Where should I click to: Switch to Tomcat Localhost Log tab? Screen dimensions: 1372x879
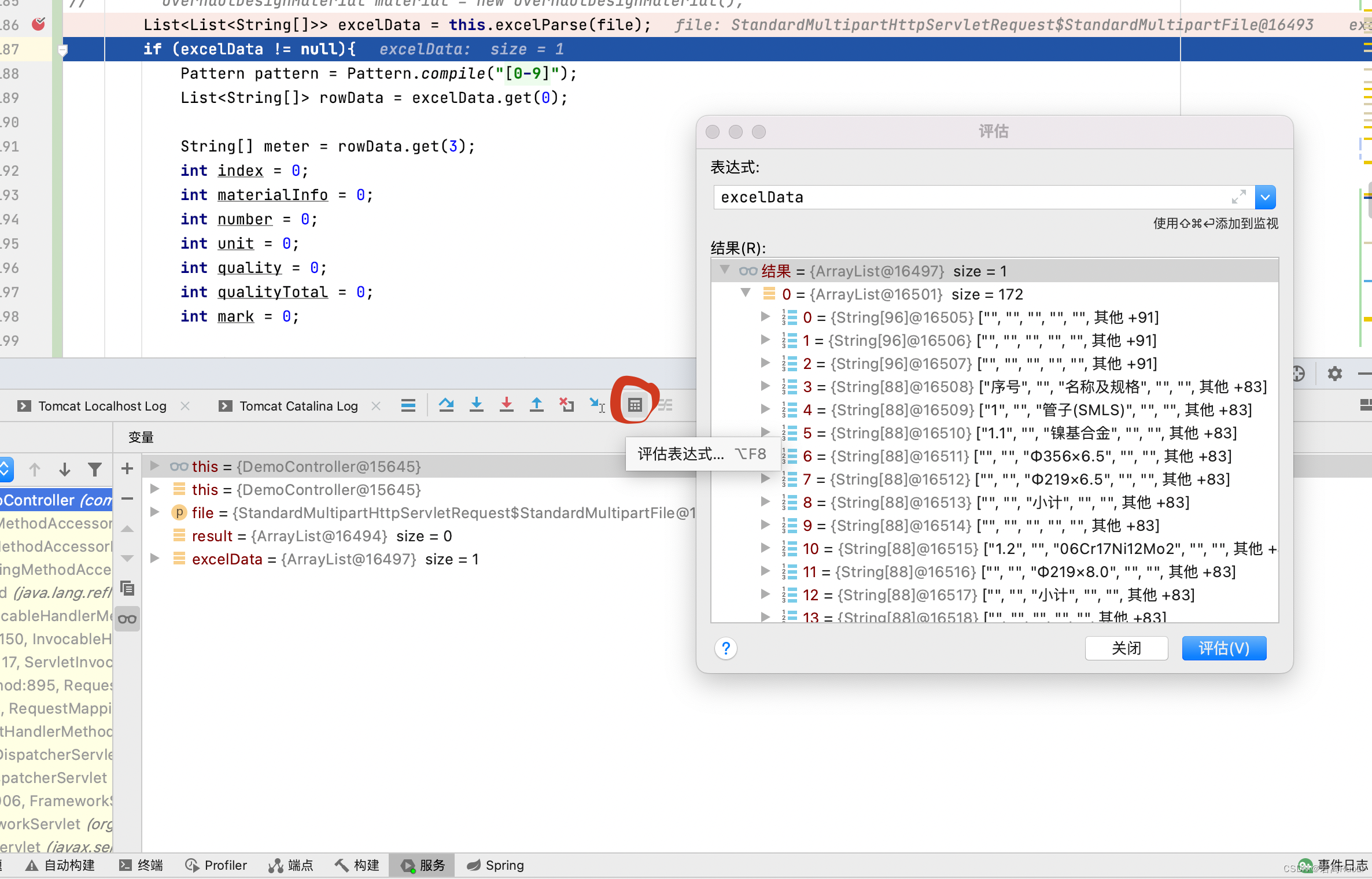(x=102, y=406)
